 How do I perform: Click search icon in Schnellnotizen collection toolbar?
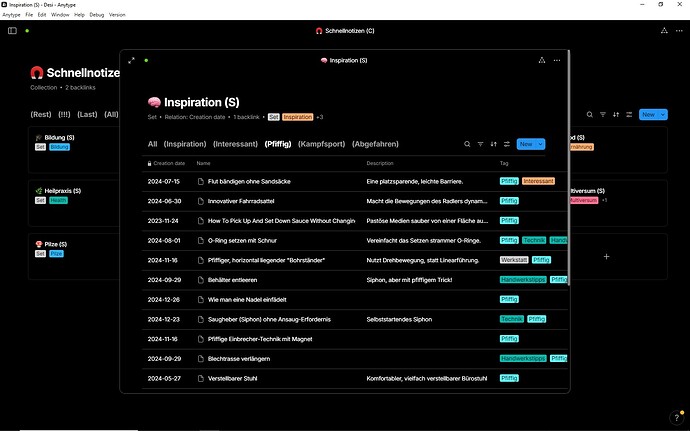click(590, 114)
